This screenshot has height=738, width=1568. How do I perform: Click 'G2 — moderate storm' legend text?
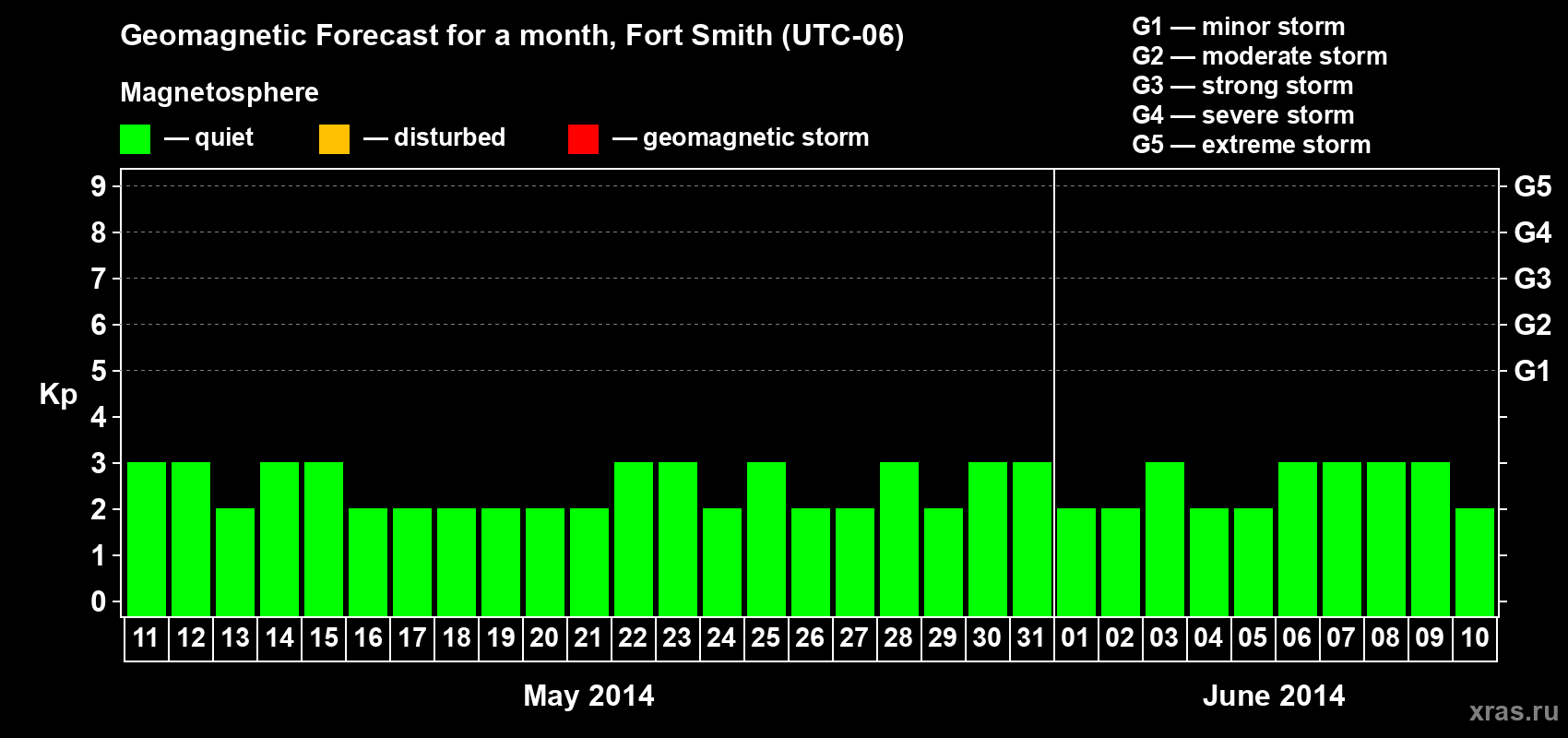1260,56
